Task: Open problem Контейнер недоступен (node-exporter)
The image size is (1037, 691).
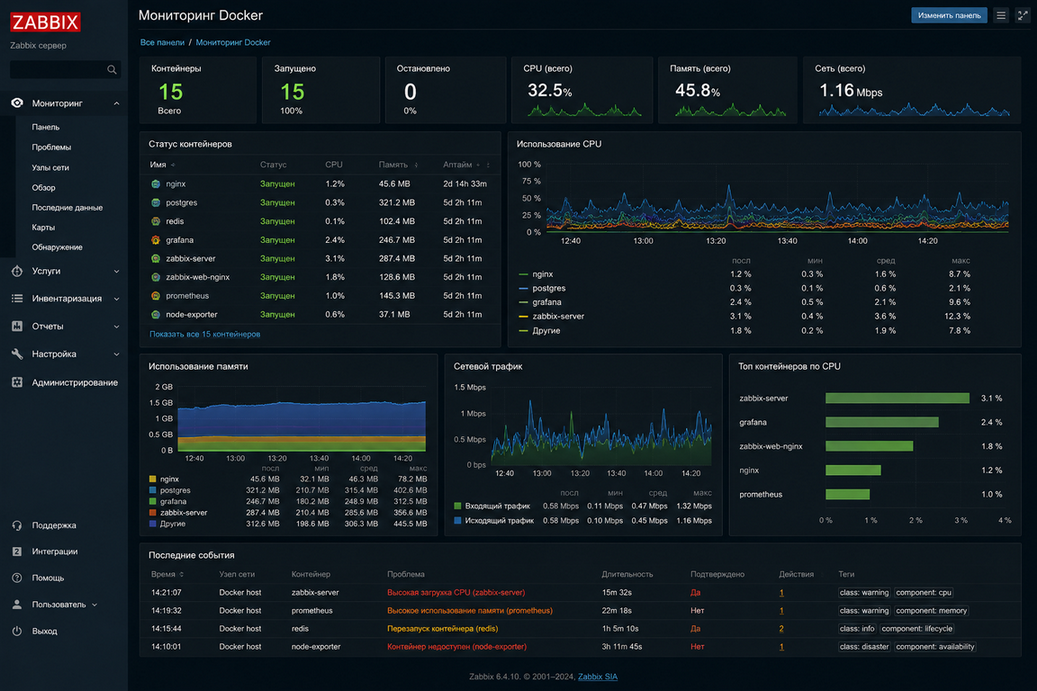Action: [457, 647]
